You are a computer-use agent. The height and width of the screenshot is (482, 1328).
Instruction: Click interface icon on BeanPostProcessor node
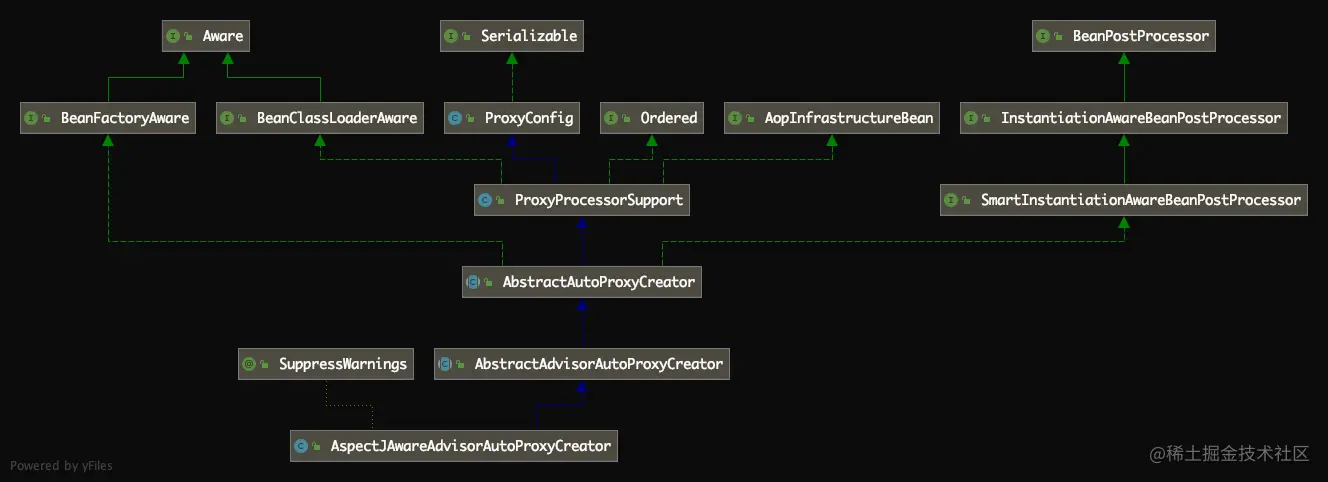(1045, 36)
